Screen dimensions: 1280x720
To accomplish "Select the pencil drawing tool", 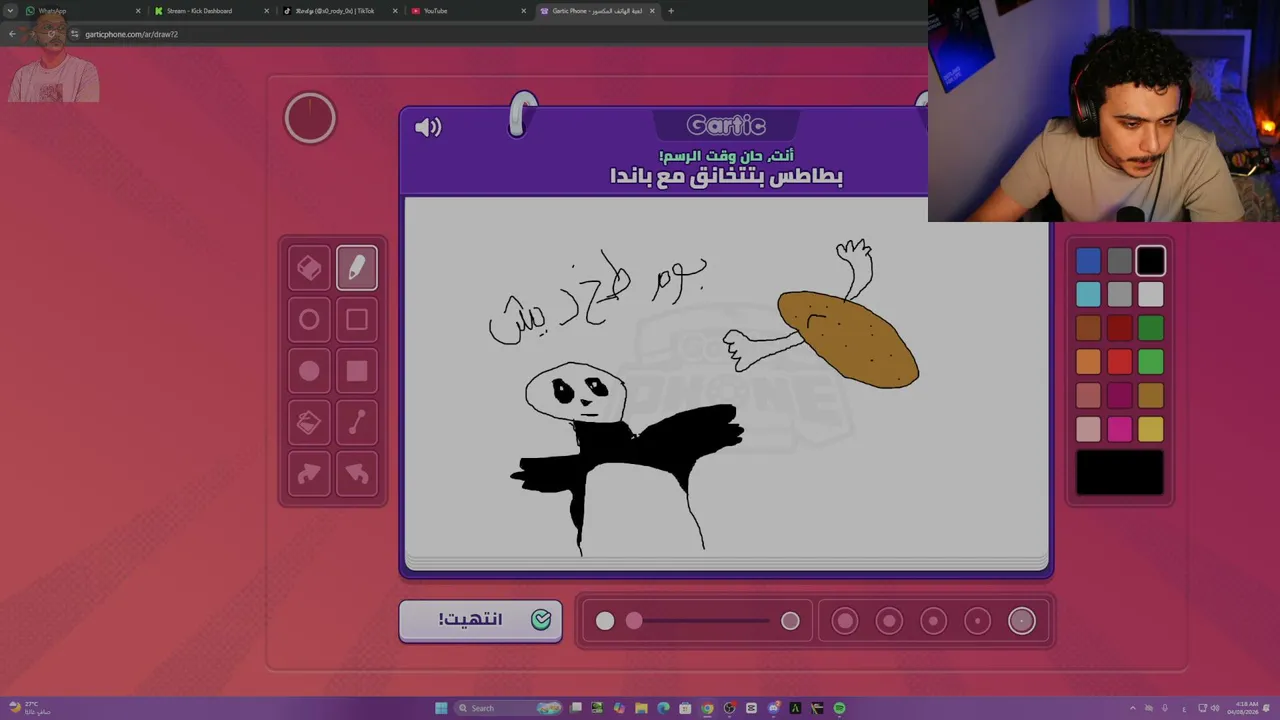I will [357, 268].
